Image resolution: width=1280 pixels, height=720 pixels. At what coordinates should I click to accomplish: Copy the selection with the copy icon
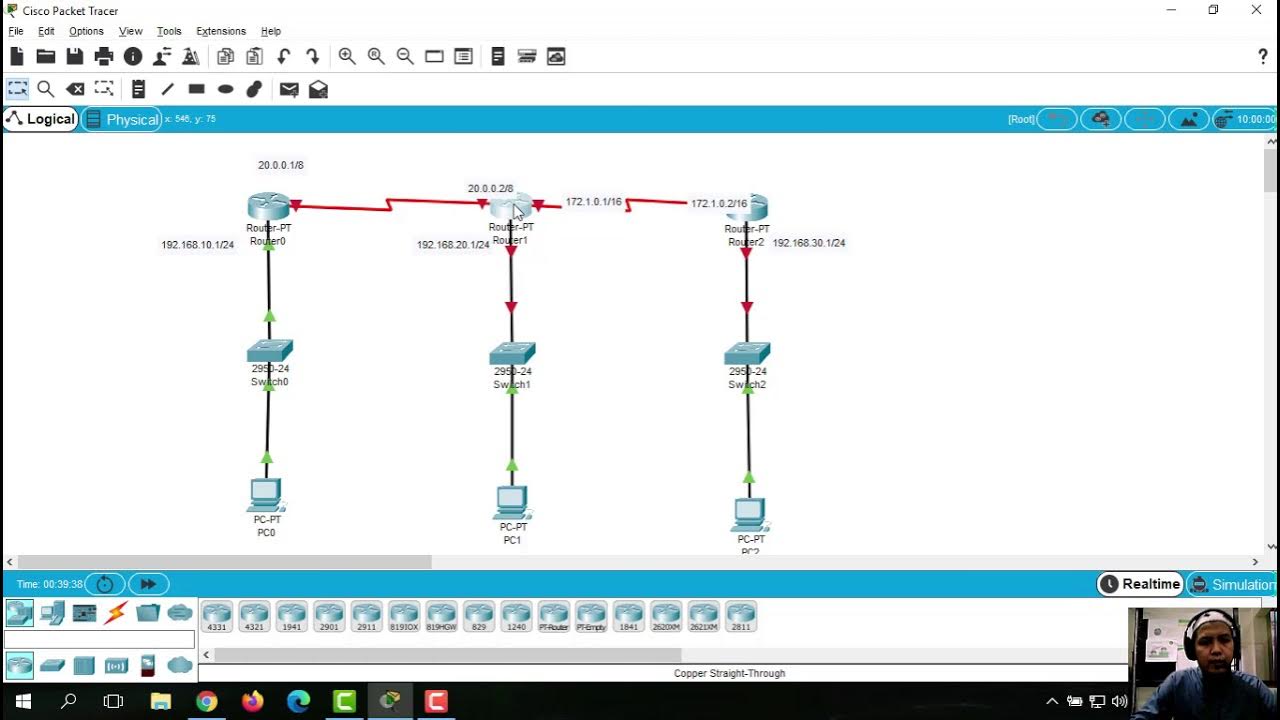point(225,57)
